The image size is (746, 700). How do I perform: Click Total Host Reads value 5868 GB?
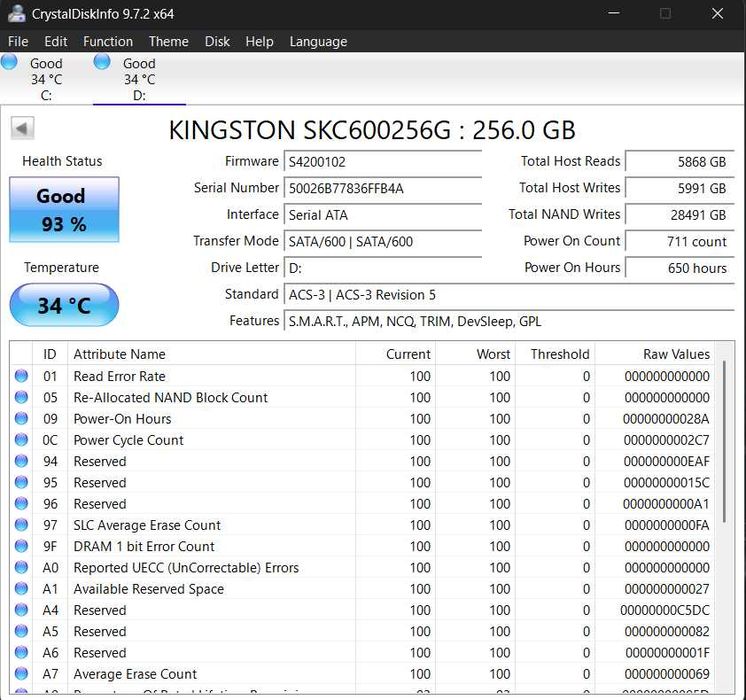680,162
